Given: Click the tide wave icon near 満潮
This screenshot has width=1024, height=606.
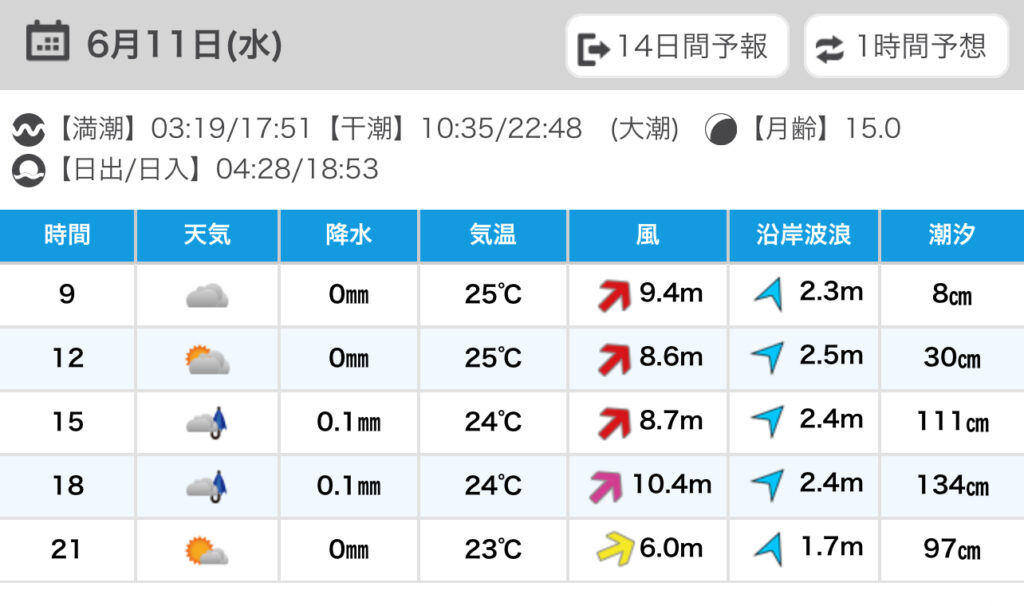Looking at the screenshot, I should point(28,129).
